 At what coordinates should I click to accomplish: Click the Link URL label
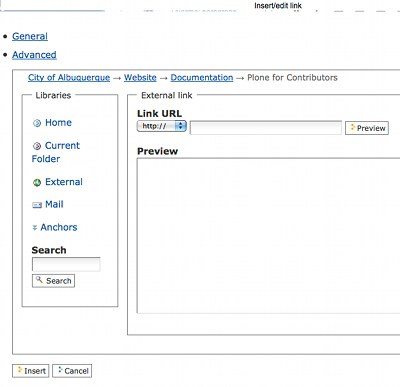(x=159, y=113)
